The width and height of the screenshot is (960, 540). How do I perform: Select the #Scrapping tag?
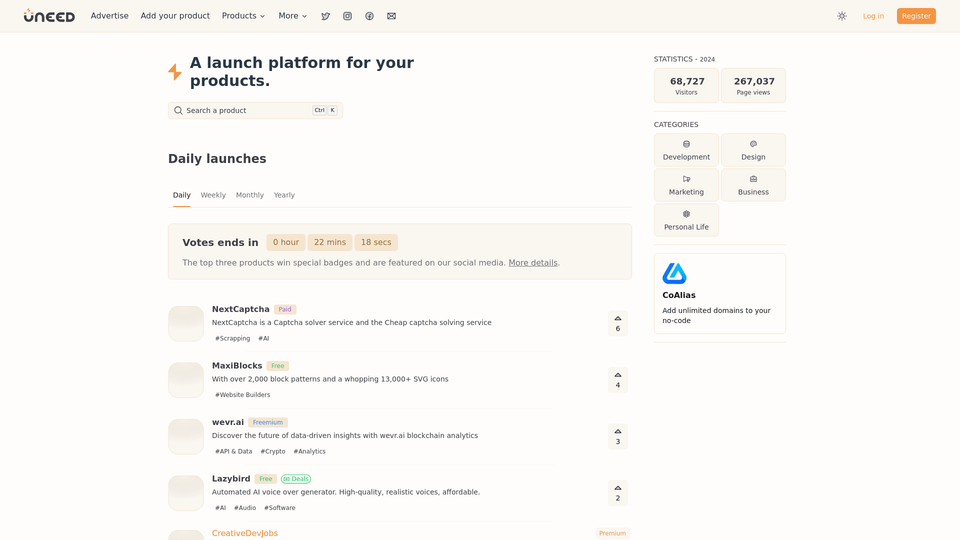(x=233, y=338)
